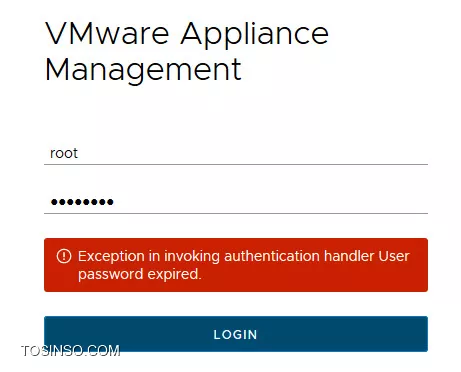Click the word root in username box

[x=64, y=153]
